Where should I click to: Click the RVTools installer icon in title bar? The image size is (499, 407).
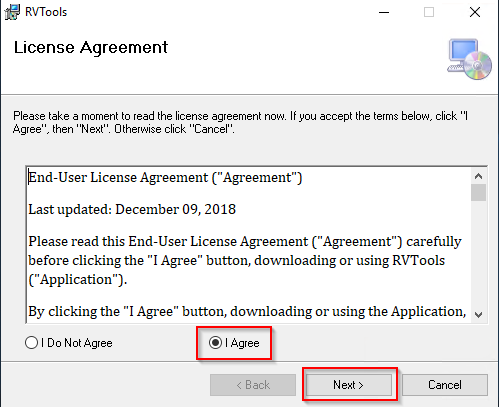[x=12, y=12]
